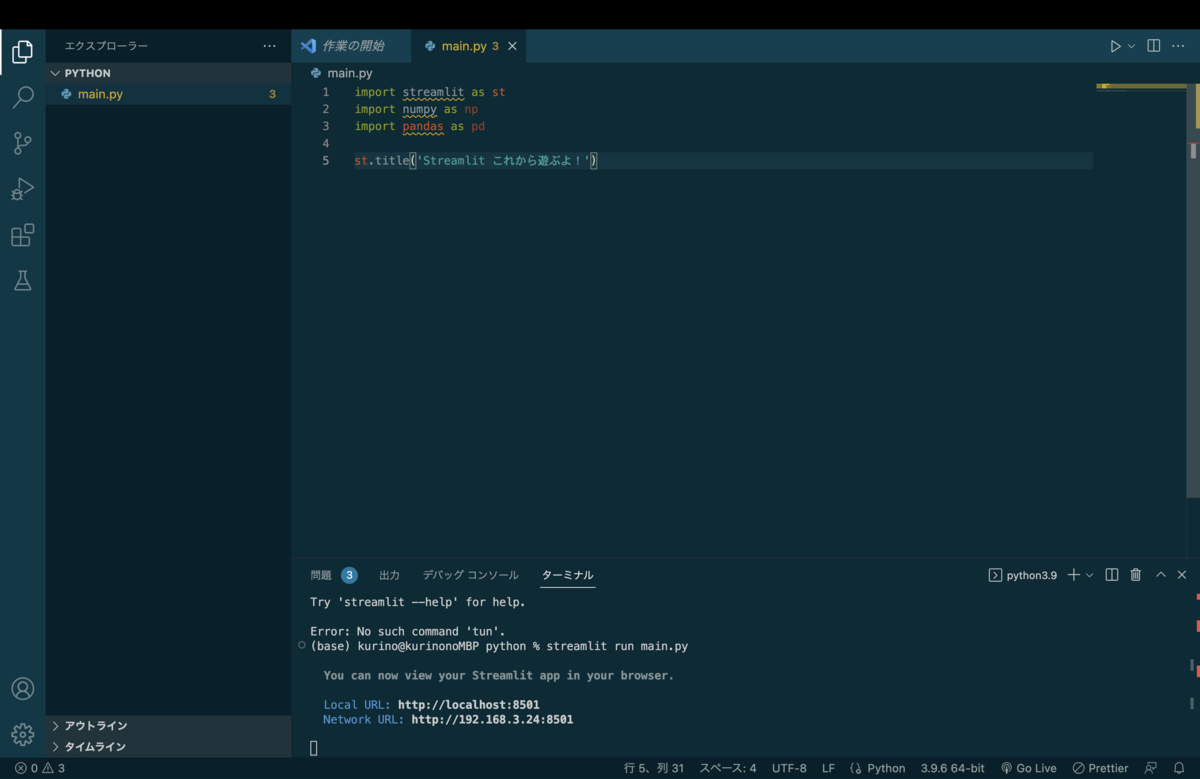
Task: Switch to the 問題 panel tab
Action: pos(321,575)
